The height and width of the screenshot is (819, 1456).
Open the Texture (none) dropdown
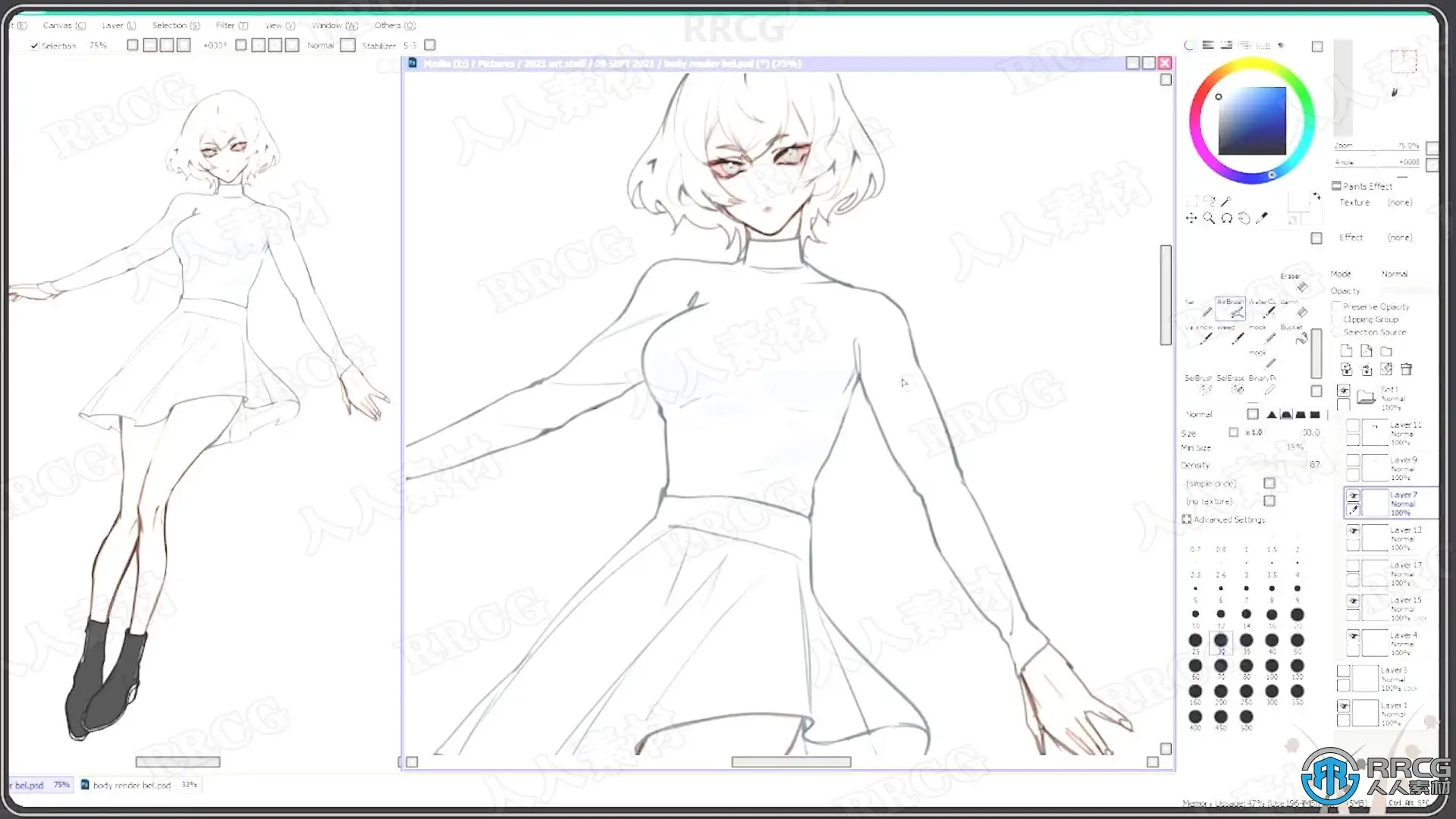1399,202
